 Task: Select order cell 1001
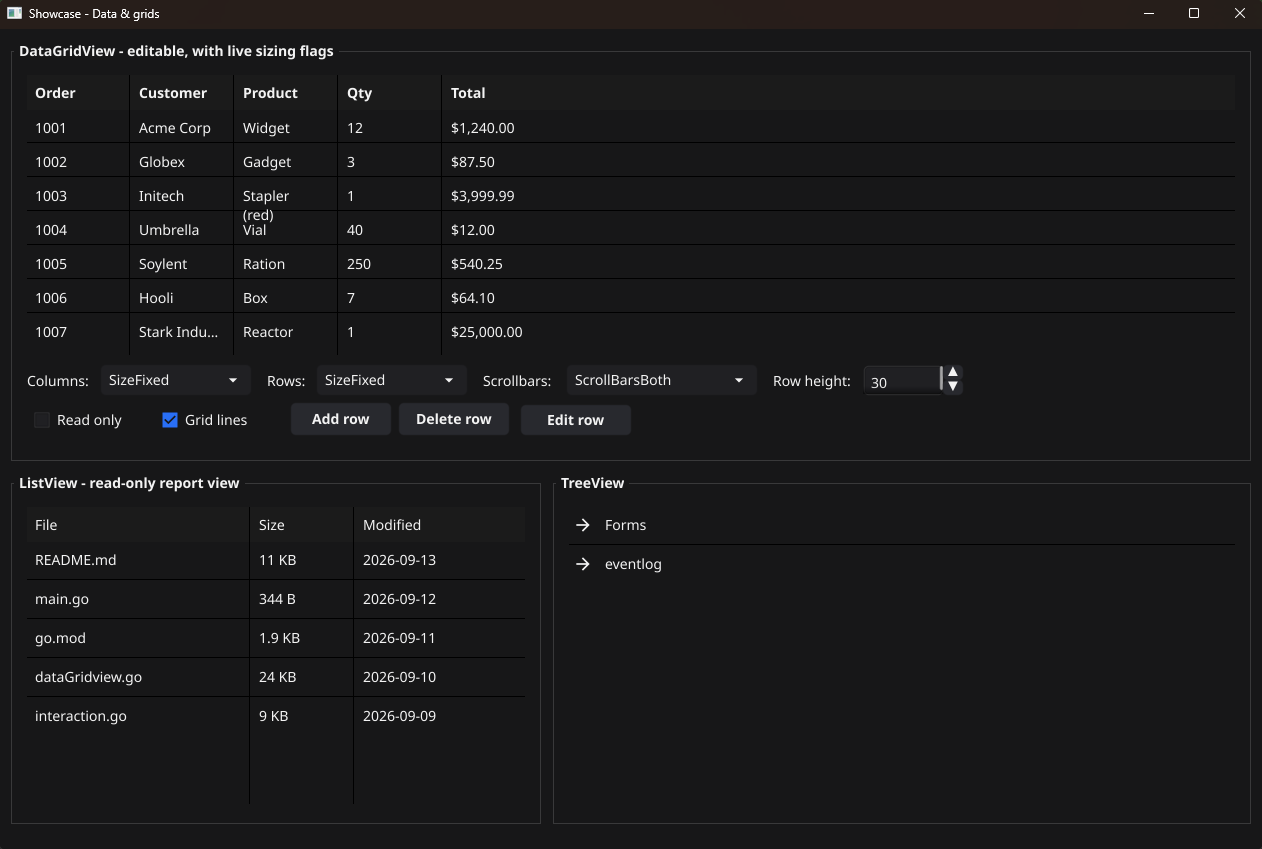coord(78,128)
